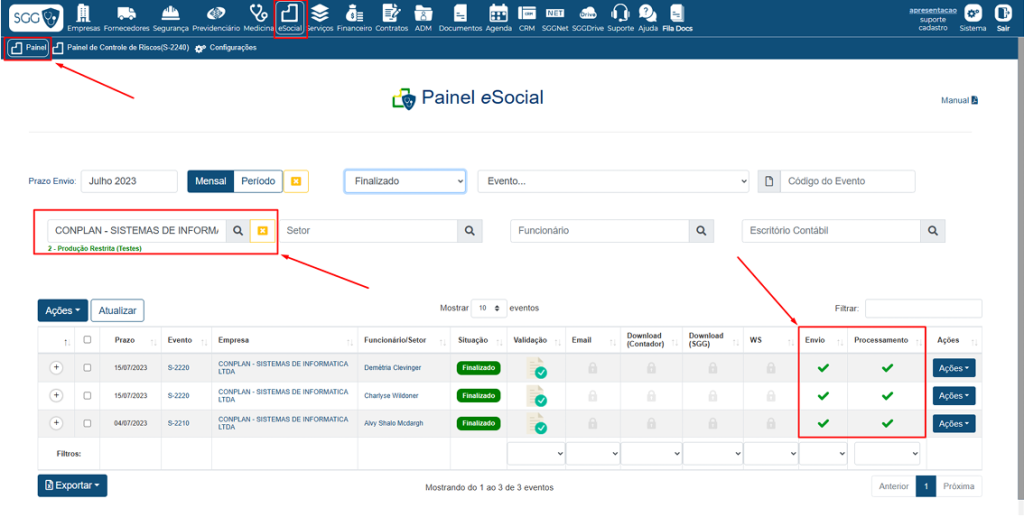This screenshot has width=1024, height=517.
Task: Open the top-left Ações dropdown button
Action: [63, 311]
